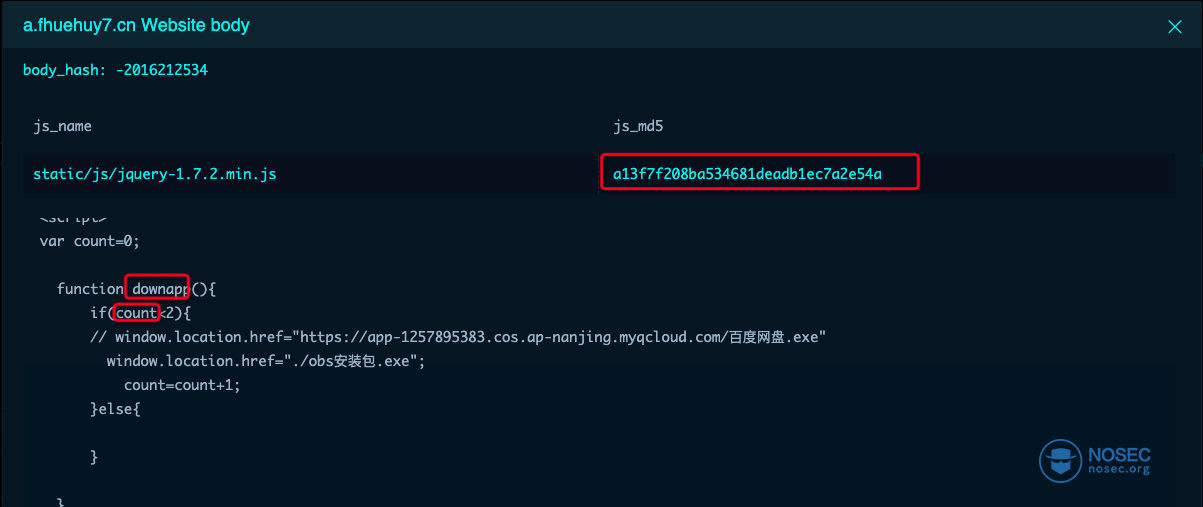Click the highlighted count variable in if statement
Screen dimensions: 1203x507
point(136,313)
